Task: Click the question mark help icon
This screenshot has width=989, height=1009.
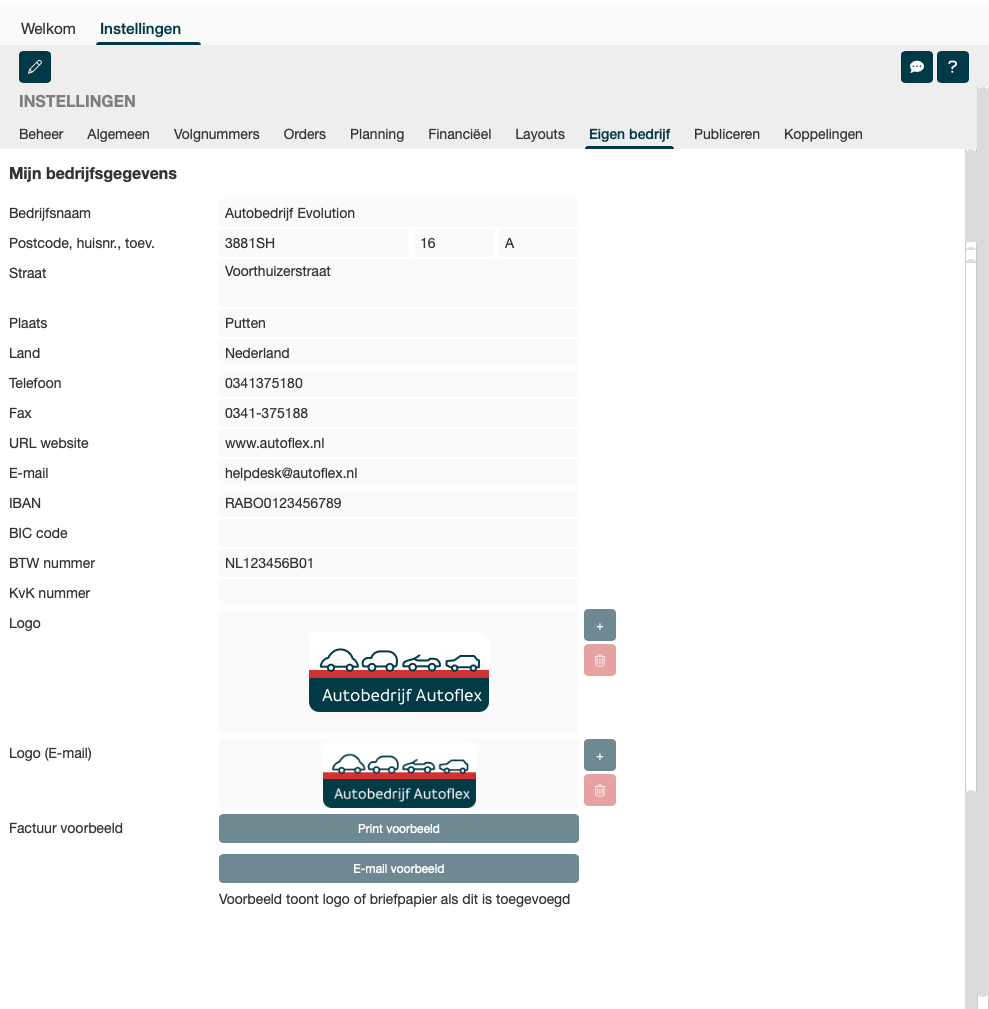Action: 952,67
